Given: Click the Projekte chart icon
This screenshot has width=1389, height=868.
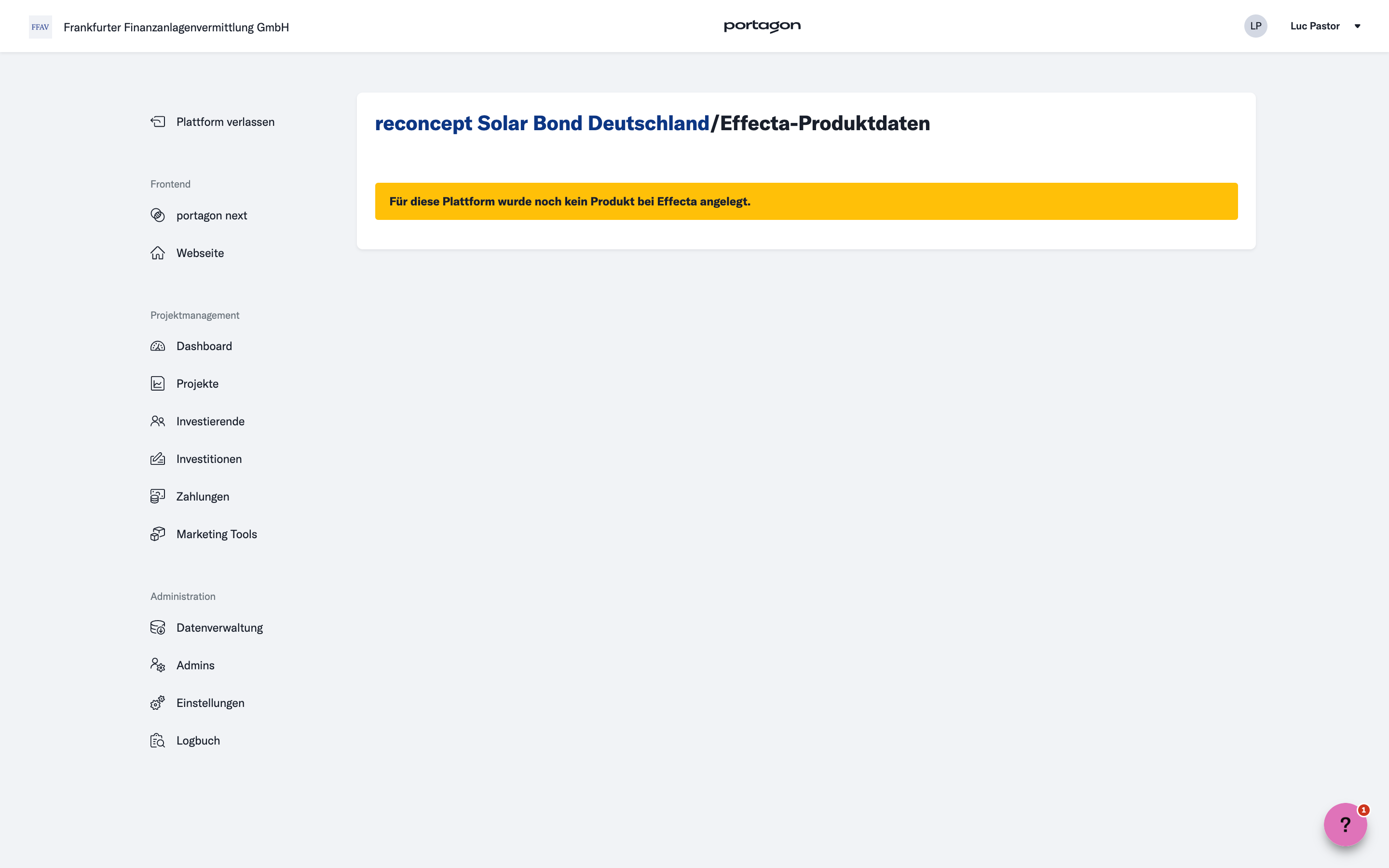Looking at the screenshot, I should coord(158,383).
